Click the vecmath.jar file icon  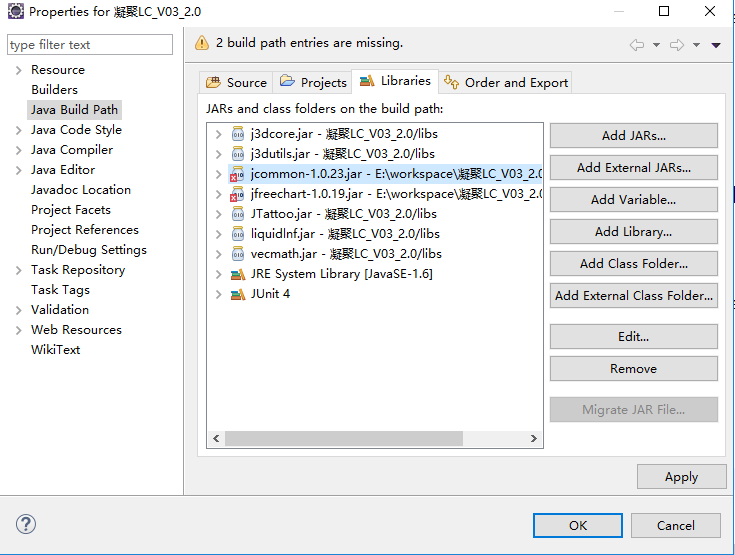coord(238,254)
